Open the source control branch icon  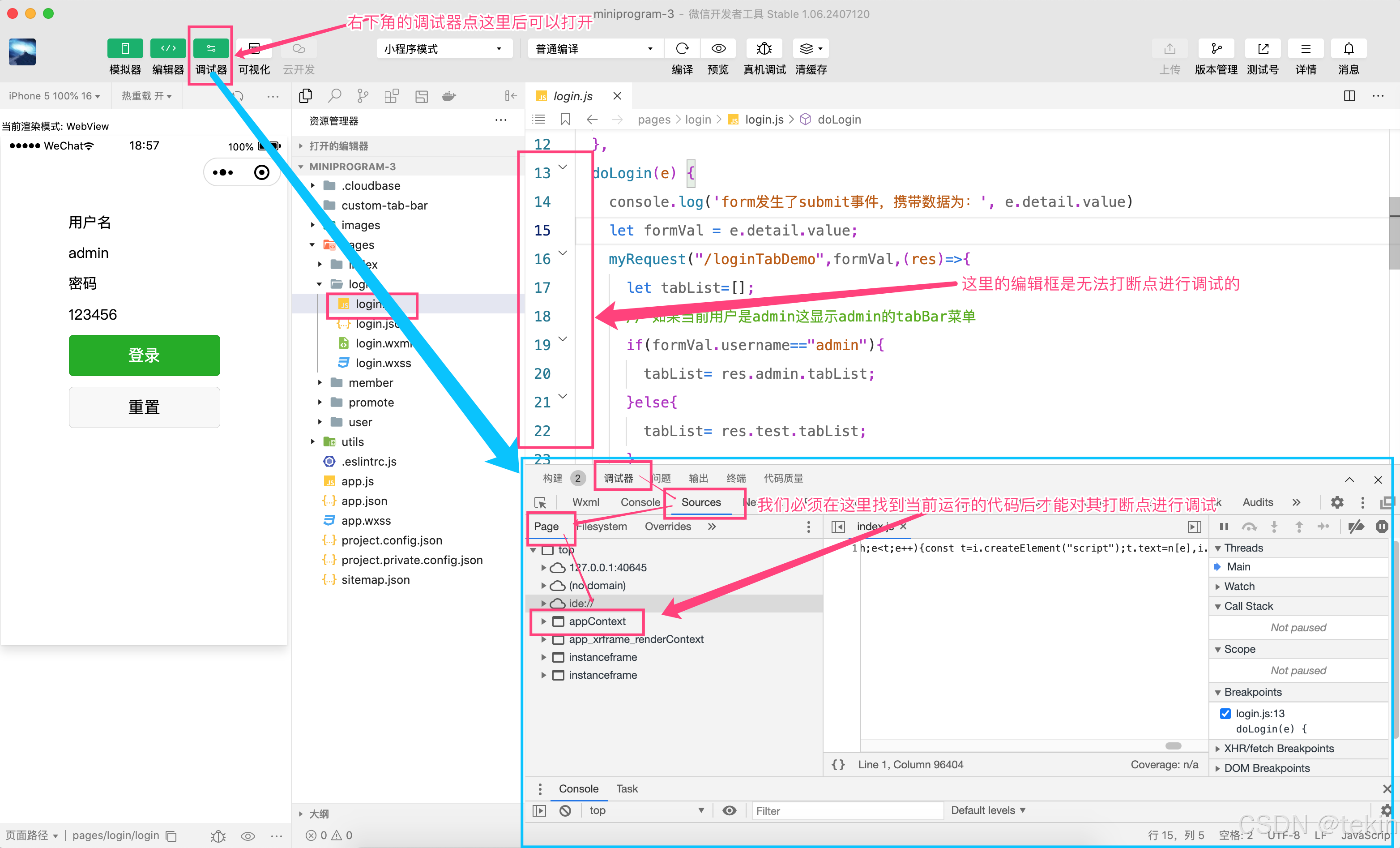pyautogui.click(x=363, y=96)
